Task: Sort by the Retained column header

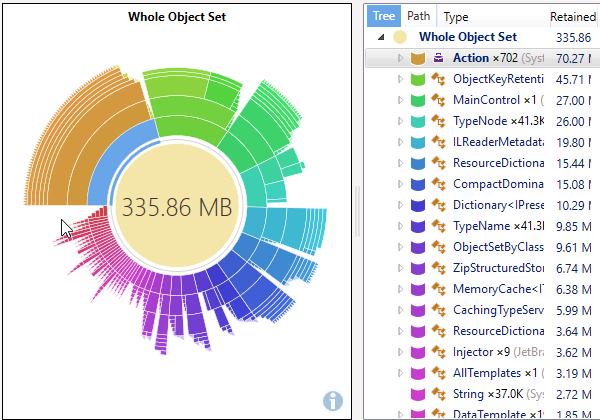Action: 574,17
